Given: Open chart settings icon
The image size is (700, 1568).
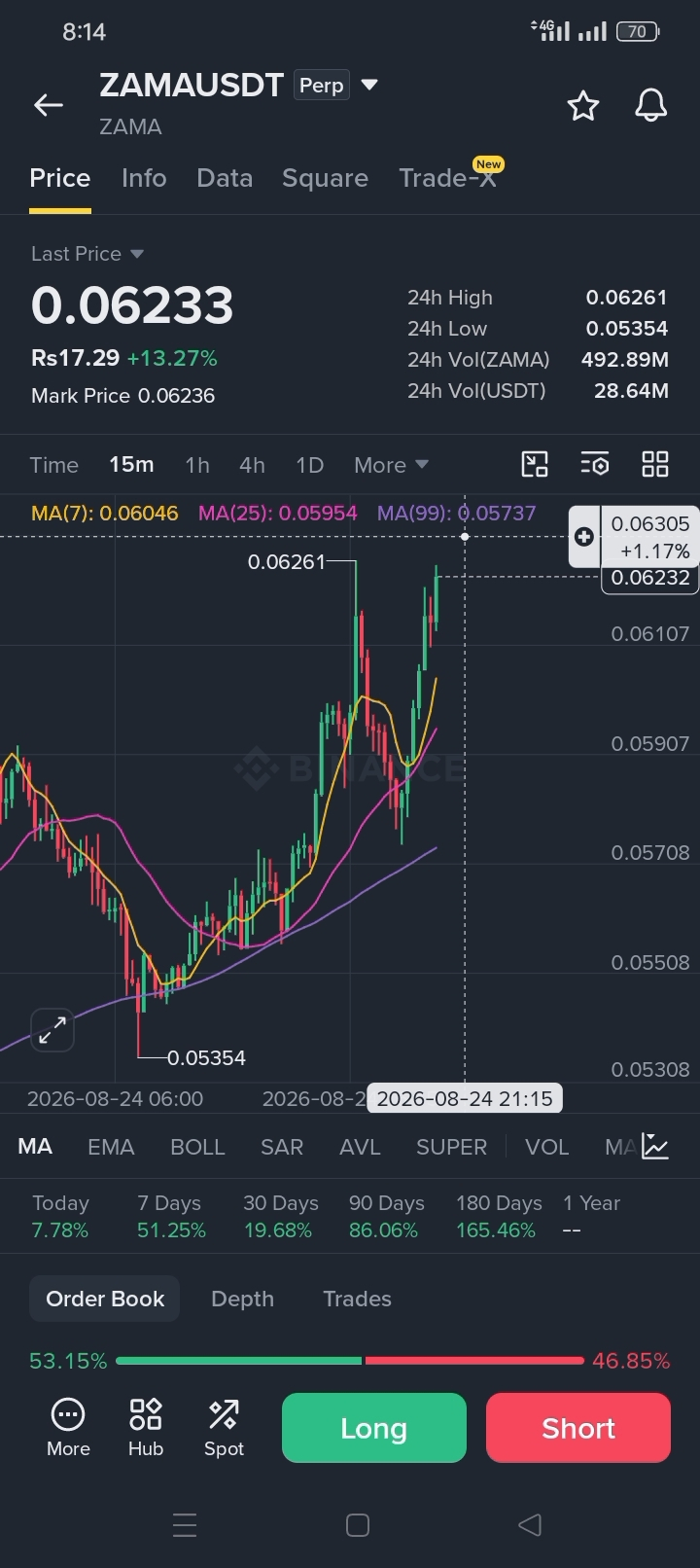Looking at the screenshot, I should point(595,464).
